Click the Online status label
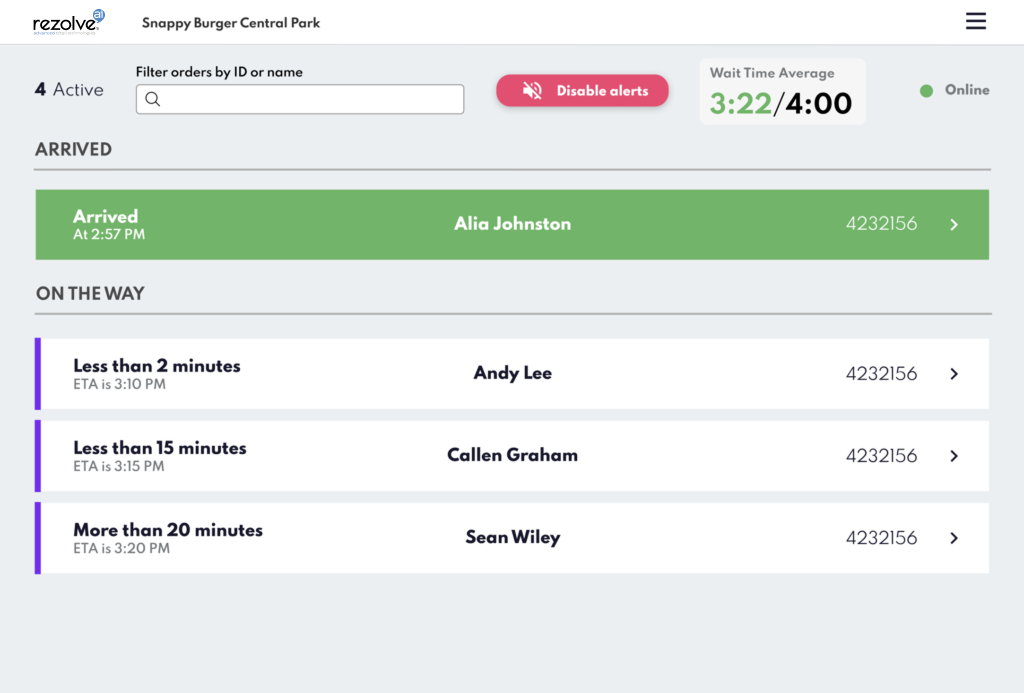Screen dimensions: 1024x693 click(967, 90)
